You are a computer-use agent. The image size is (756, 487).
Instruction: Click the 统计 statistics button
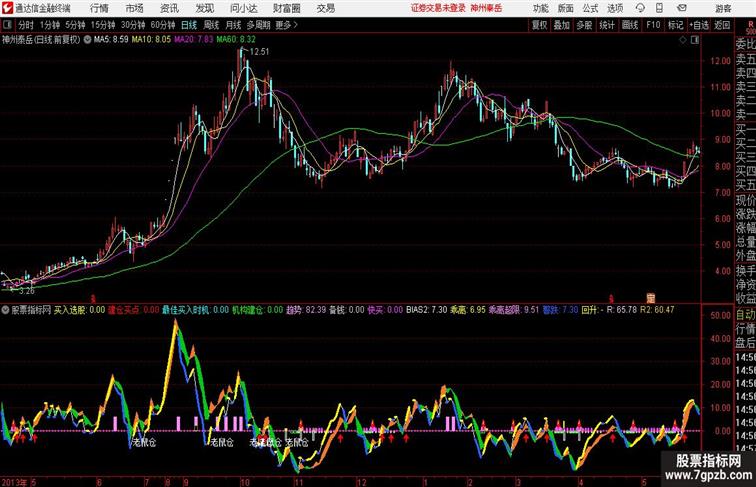(607, 25)
